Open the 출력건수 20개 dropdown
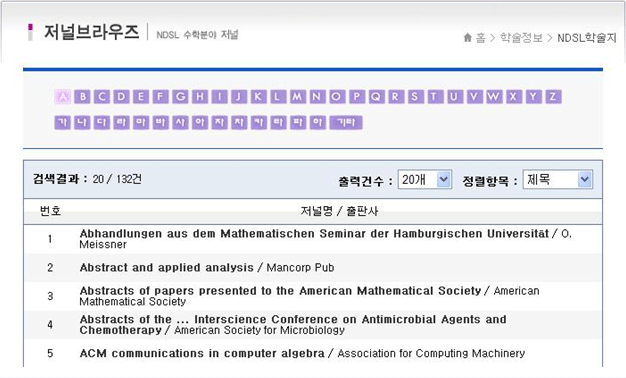This screenshot has height=378, width=626. [x=425, y=180]
